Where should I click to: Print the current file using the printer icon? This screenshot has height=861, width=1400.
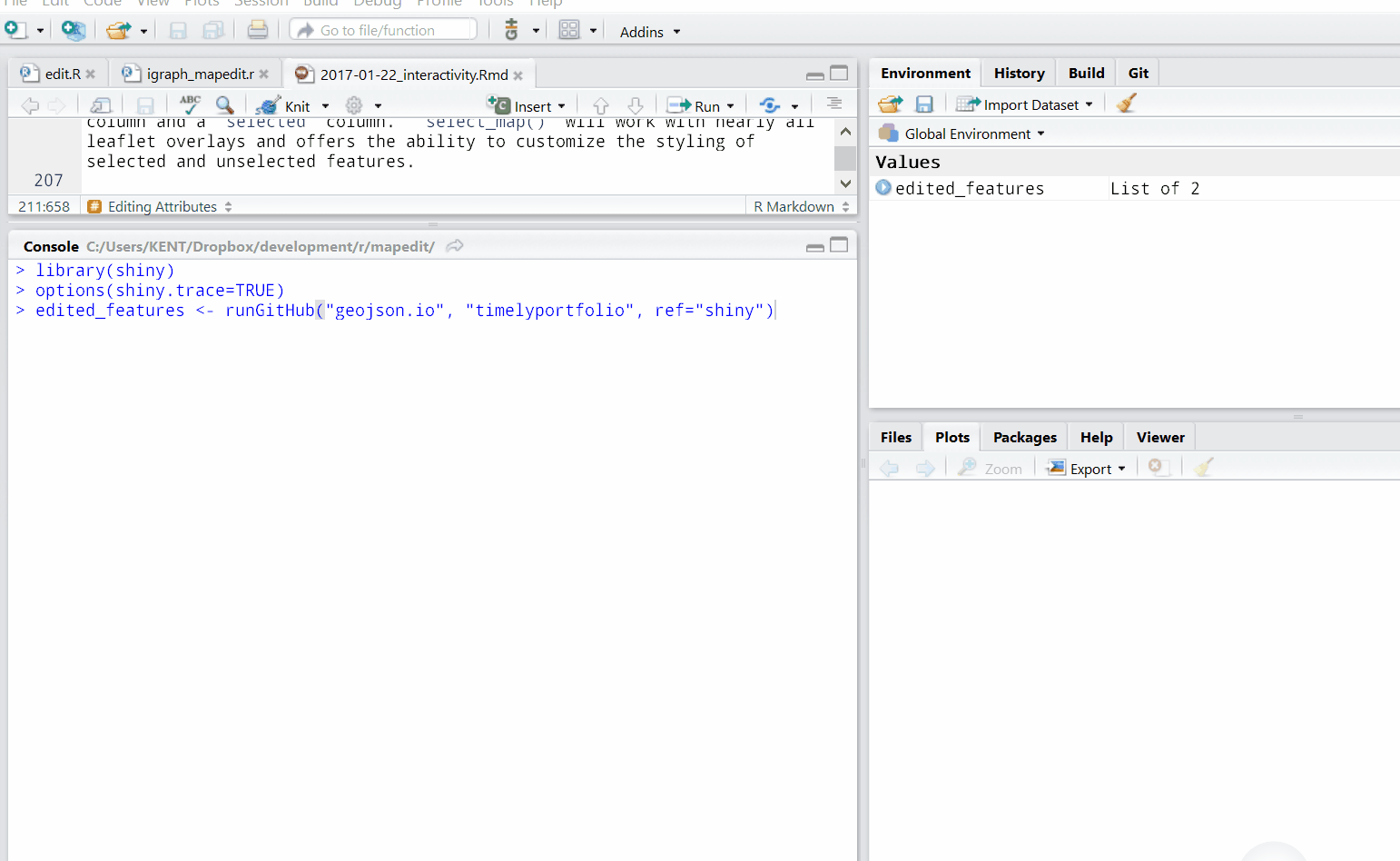pos(257,30)
